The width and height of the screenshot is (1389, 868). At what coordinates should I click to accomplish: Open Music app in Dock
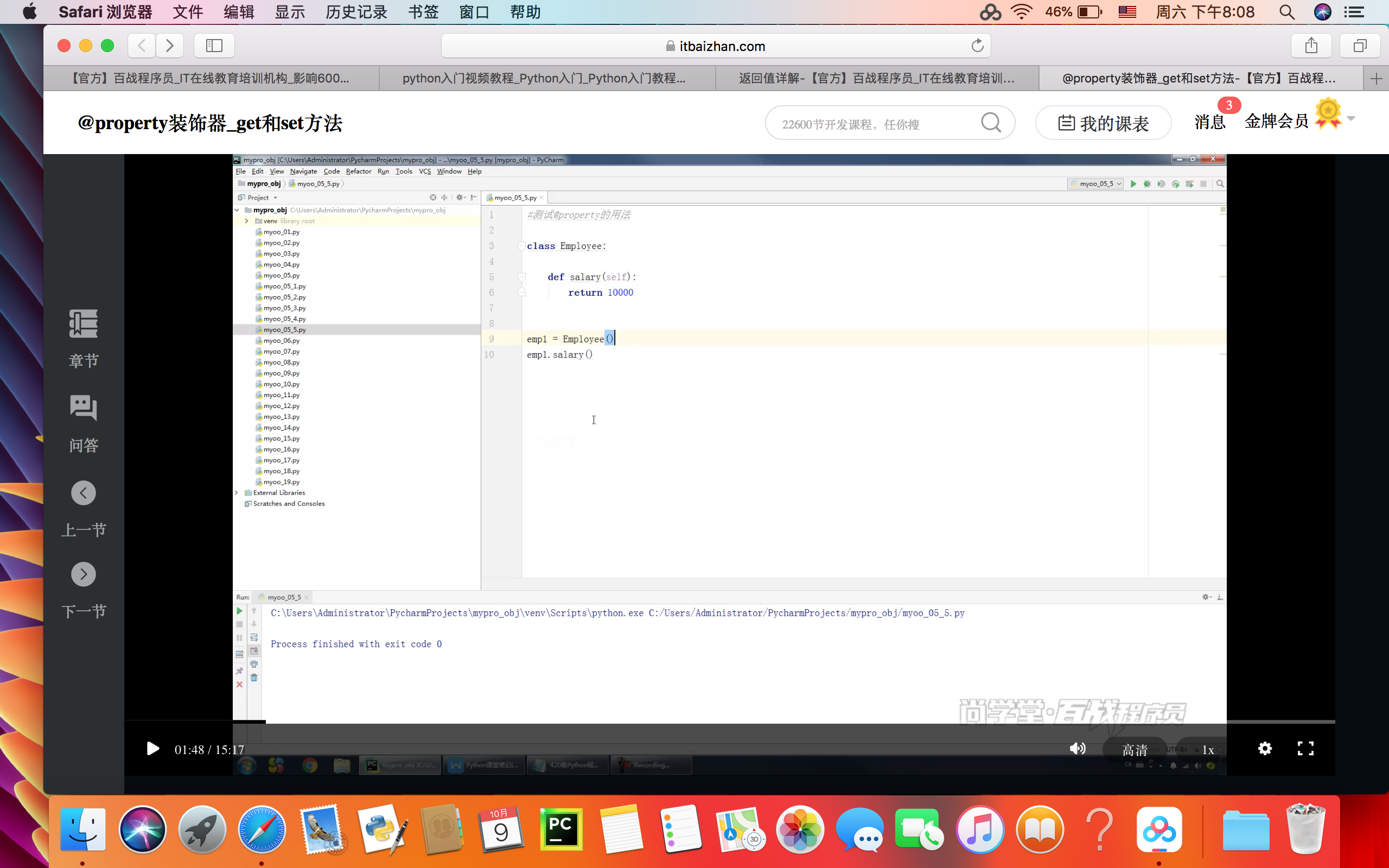click(x=980, y=829)
